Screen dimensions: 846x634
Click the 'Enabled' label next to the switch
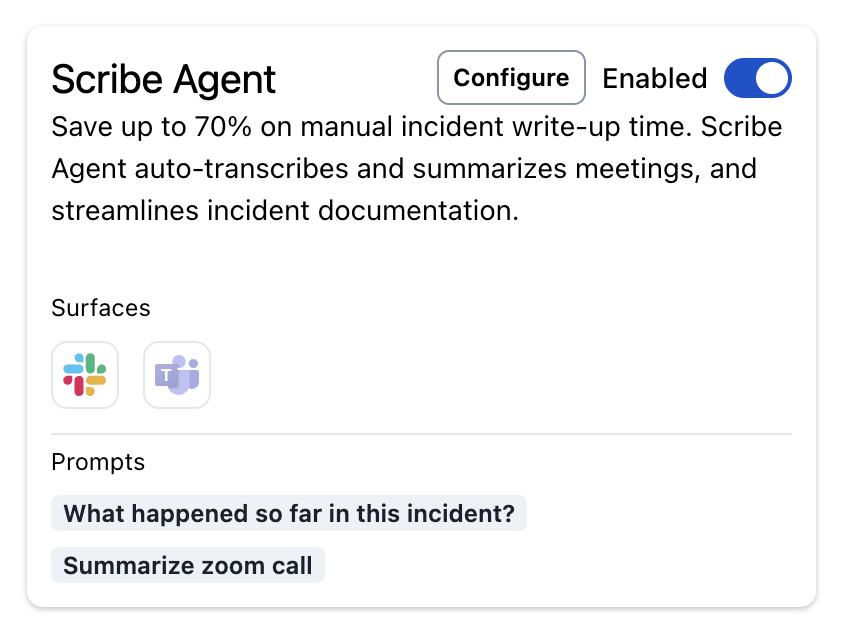pos(654,79)
